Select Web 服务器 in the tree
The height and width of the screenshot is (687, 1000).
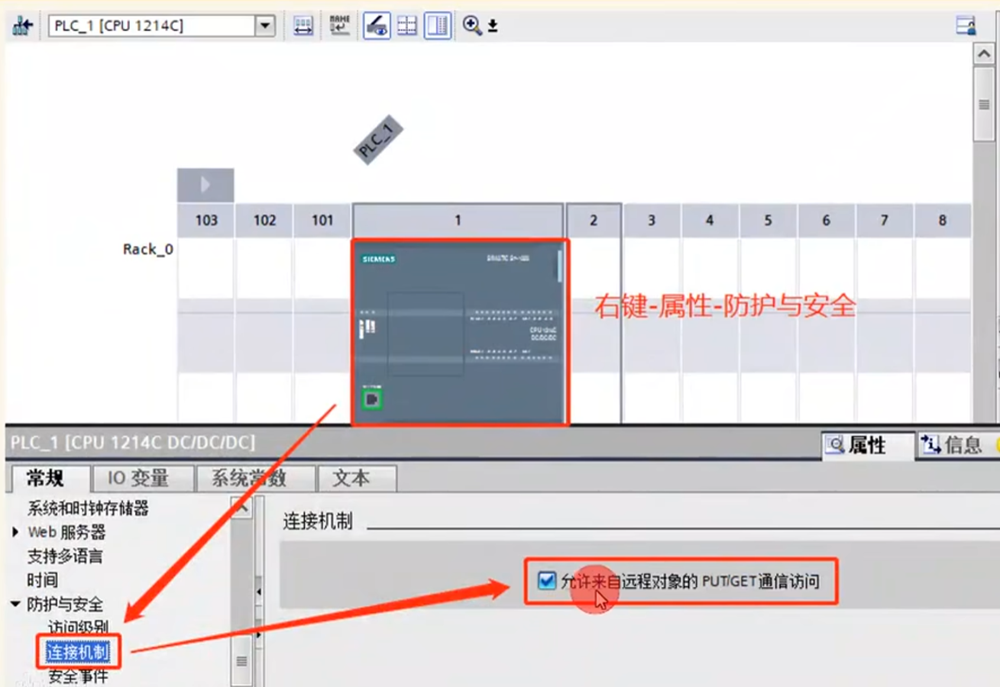point(66,532)
